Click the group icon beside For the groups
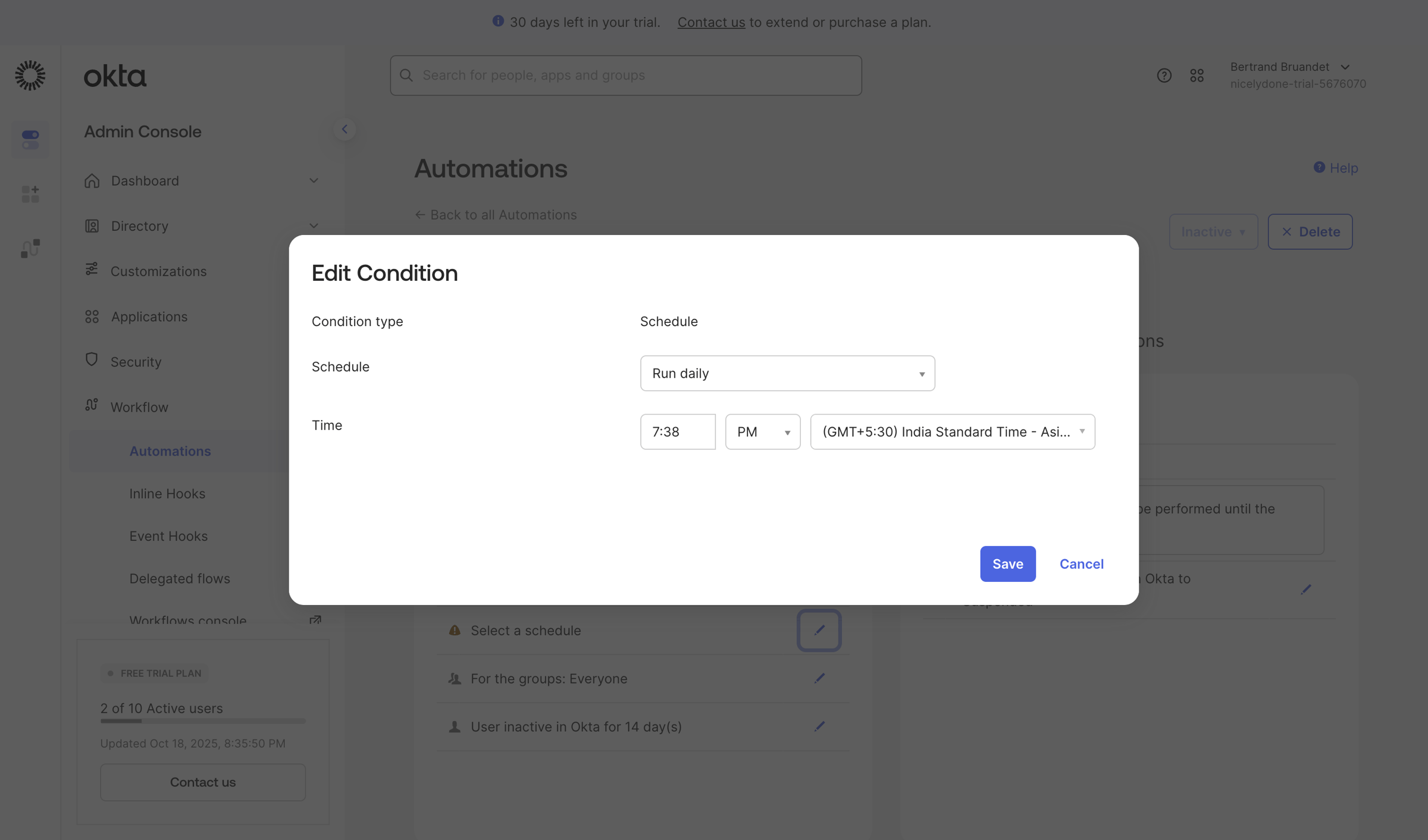1428x840 pixels. point(455,679)
